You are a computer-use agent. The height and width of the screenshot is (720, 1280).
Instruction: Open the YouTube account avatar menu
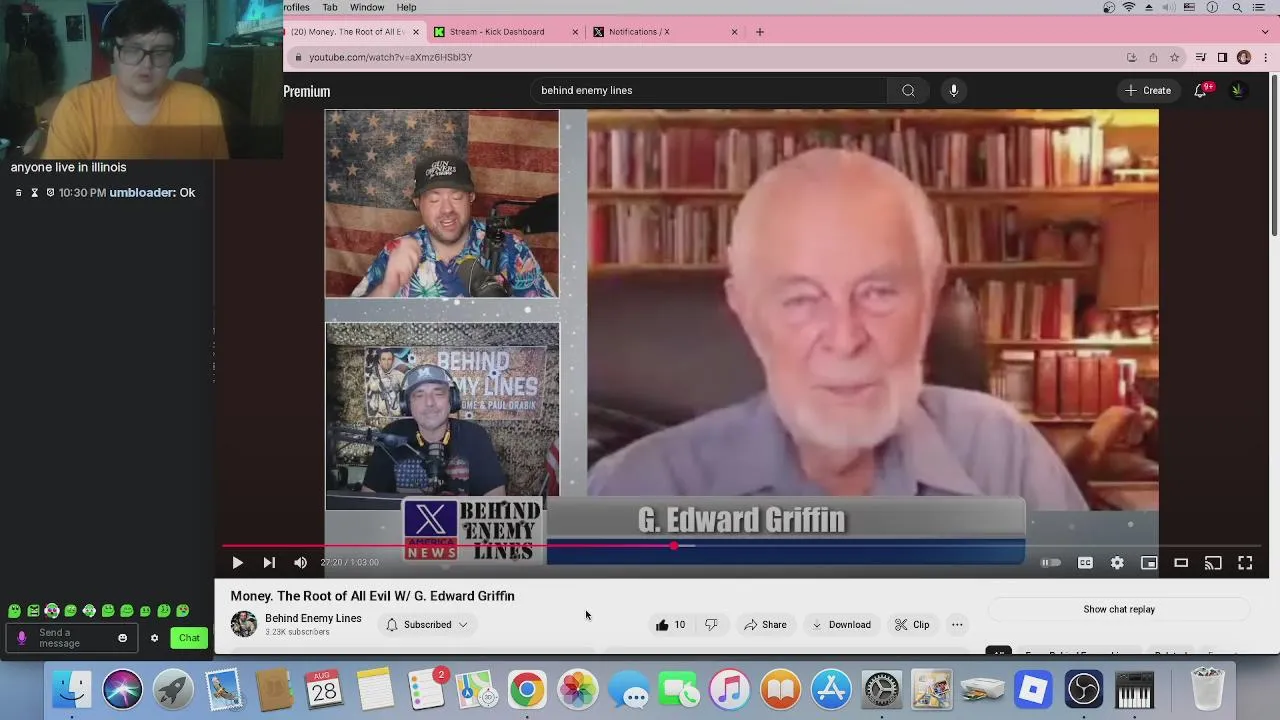click(1237, 90)
